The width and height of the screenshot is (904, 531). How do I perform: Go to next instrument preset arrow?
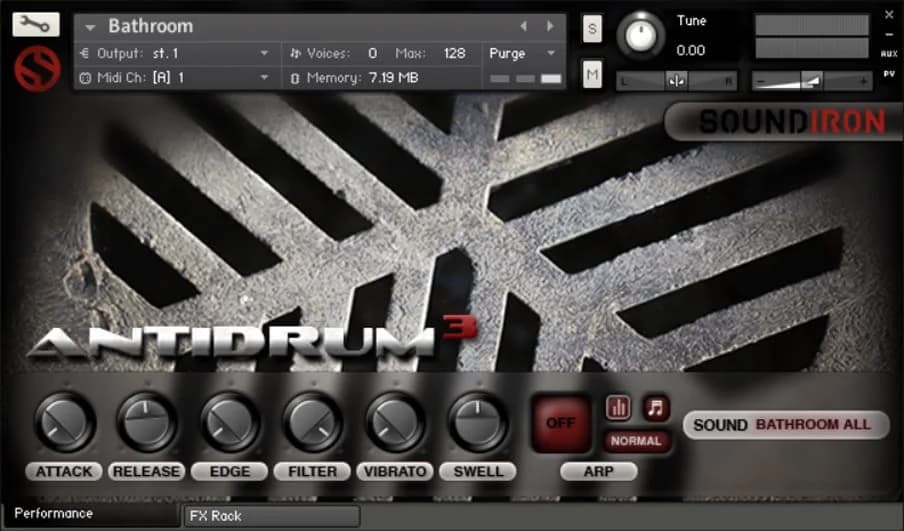[550, 26]
